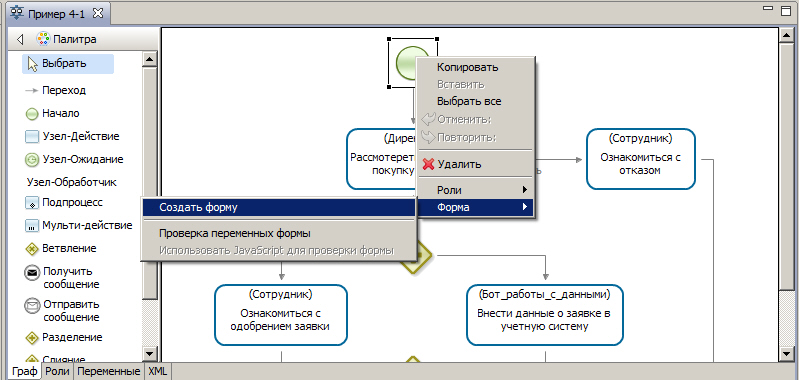Collapse the Палитра panel arrow
Image resolution: width=799 pixels, height=380 pixels.
20,39
